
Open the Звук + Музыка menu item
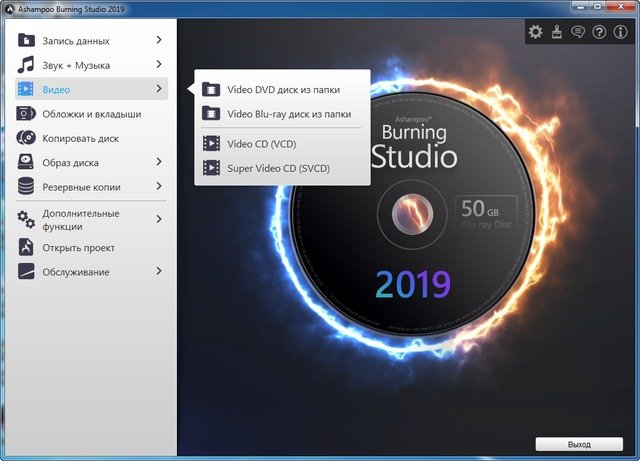(91, 65)
